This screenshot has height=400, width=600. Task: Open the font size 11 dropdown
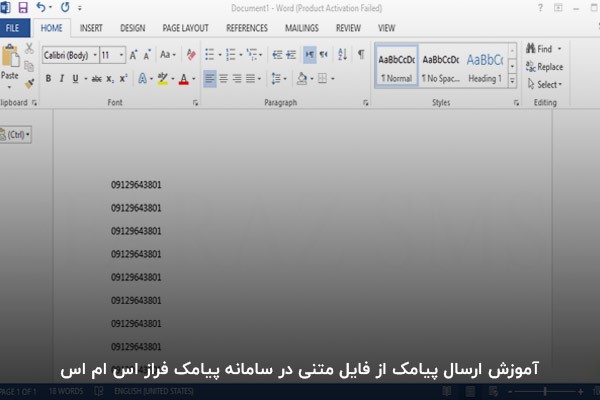pos(121,56)
